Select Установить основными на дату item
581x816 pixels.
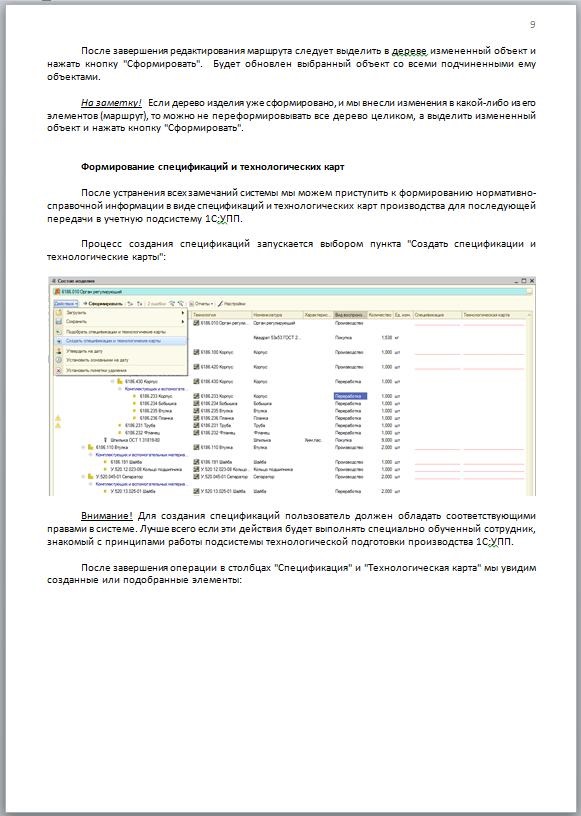coord(120,360)
